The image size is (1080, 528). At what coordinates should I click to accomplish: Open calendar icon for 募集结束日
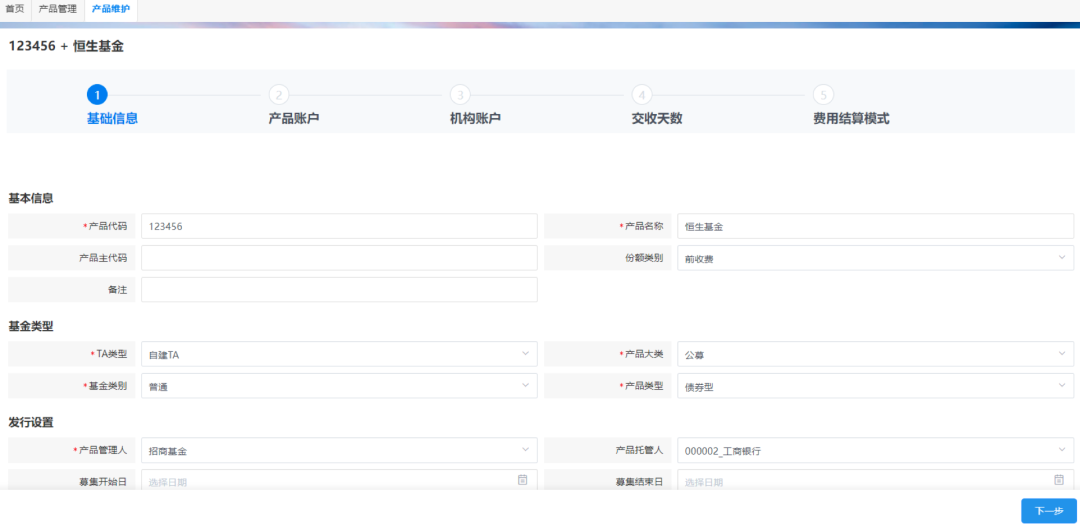(1059, 480)
